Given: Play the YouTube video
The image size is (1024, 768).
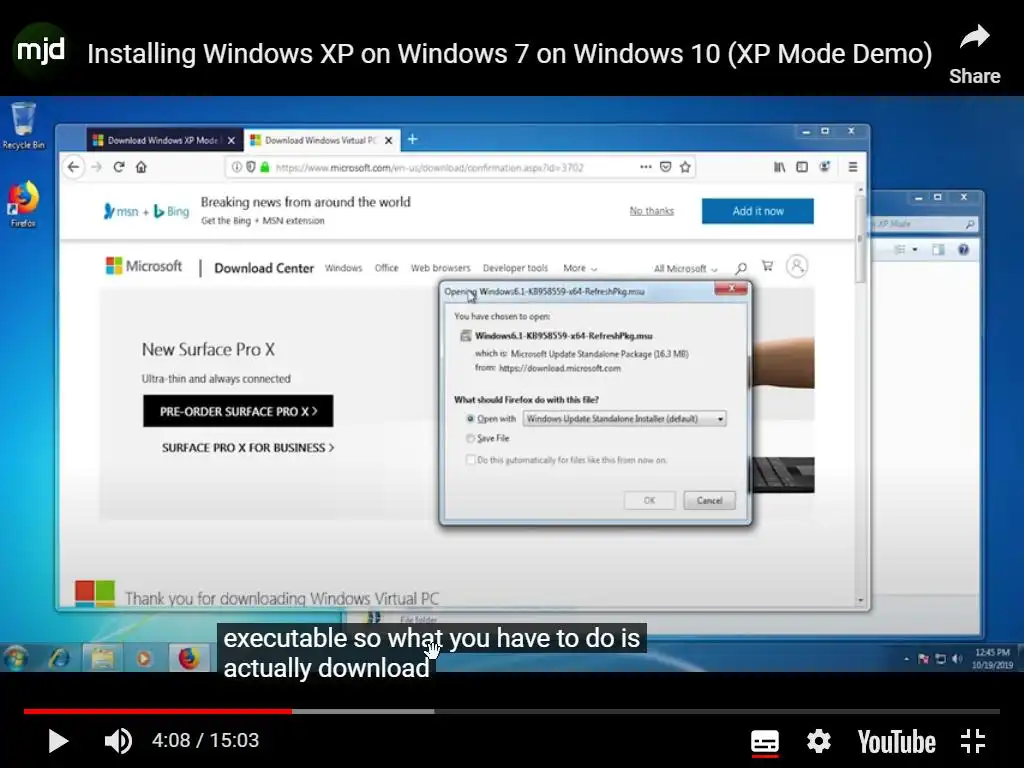Looking at the screenshot, I should pyautogui.click(x=58, y=741).
